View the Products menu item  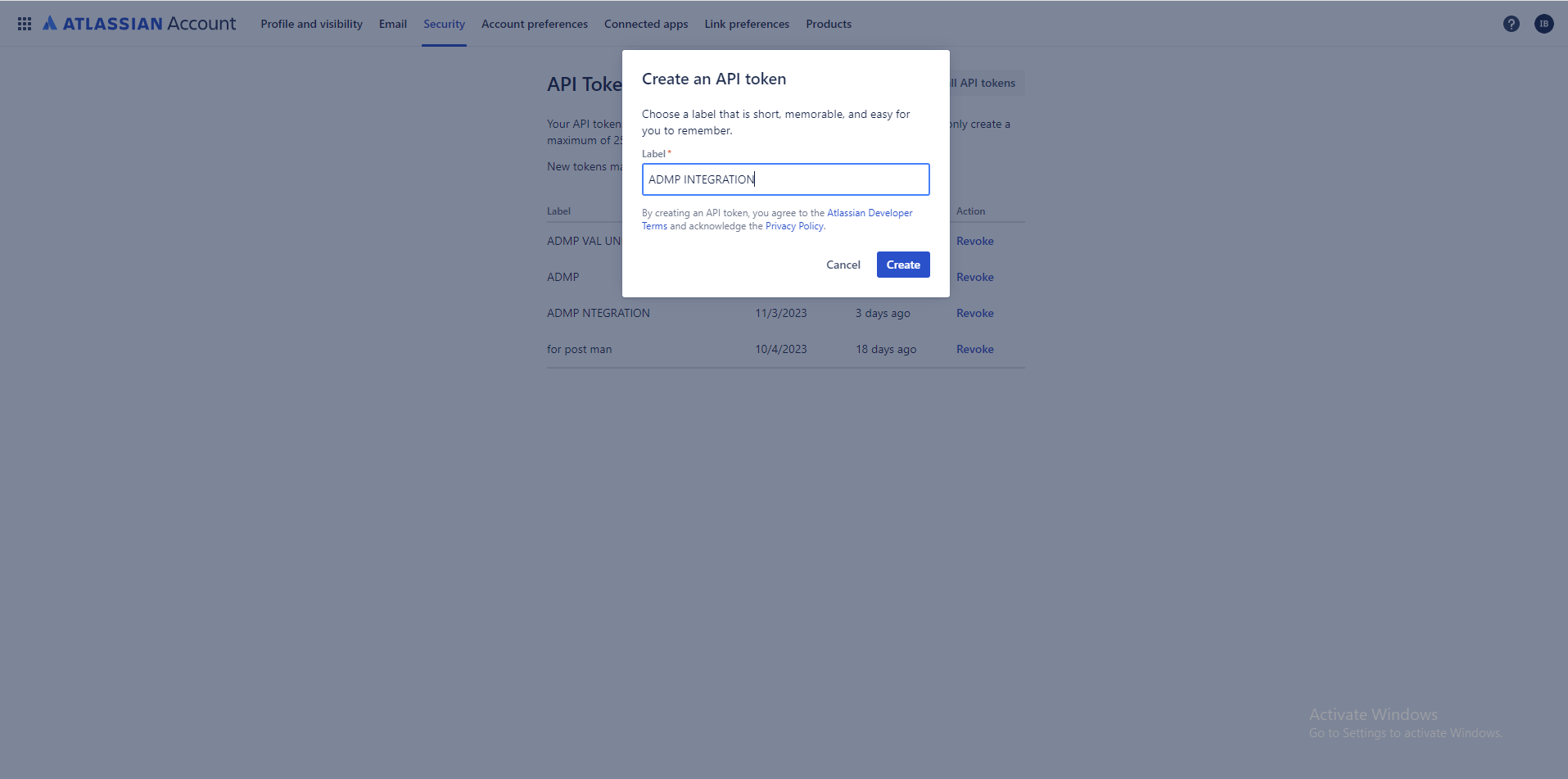pos(829,24)
